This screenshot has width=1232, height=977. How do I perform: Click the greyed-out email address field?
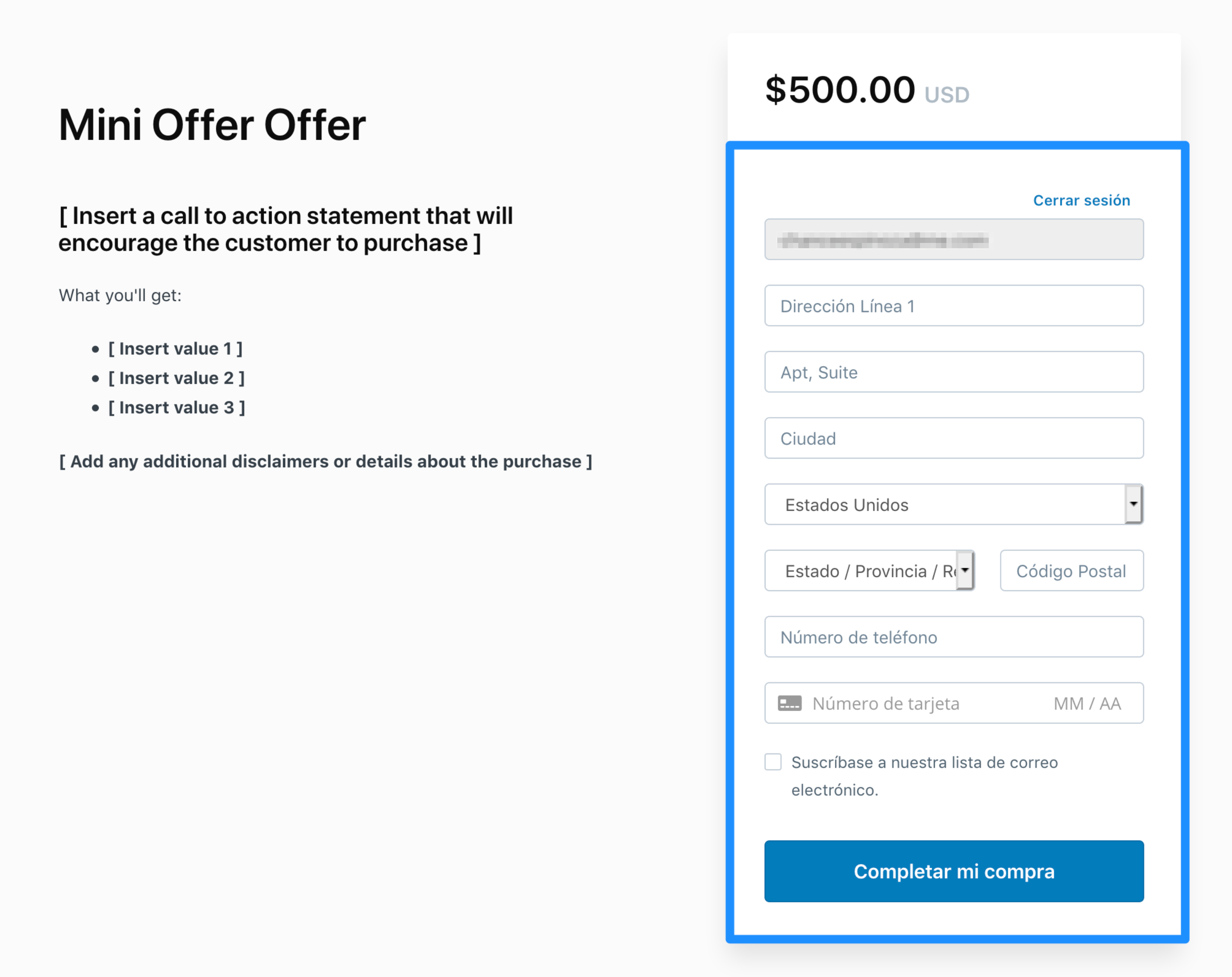[954, 240]
